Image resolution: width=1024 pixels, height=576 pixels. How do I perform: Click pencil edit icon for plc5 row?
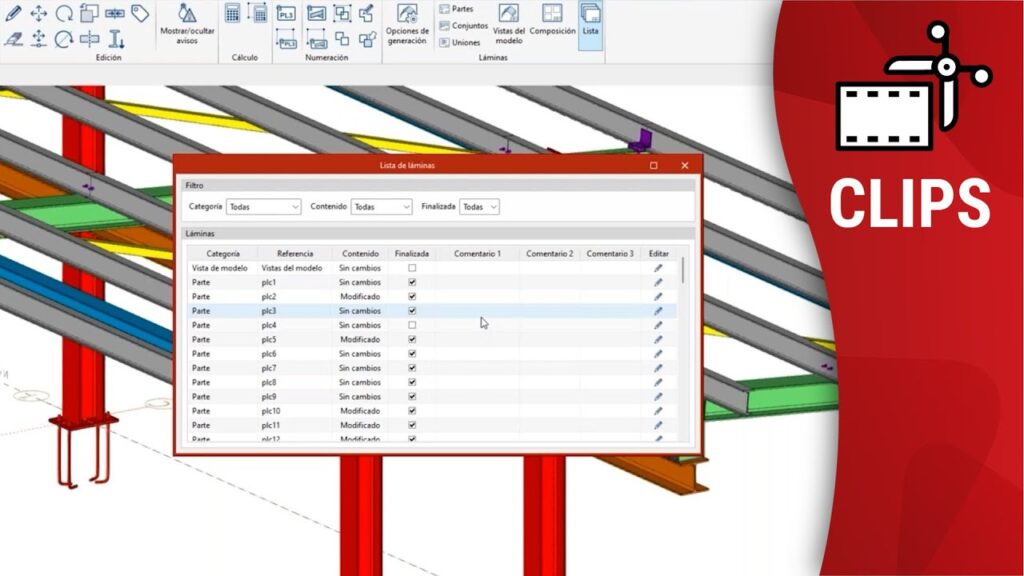[x=658, y=340]
